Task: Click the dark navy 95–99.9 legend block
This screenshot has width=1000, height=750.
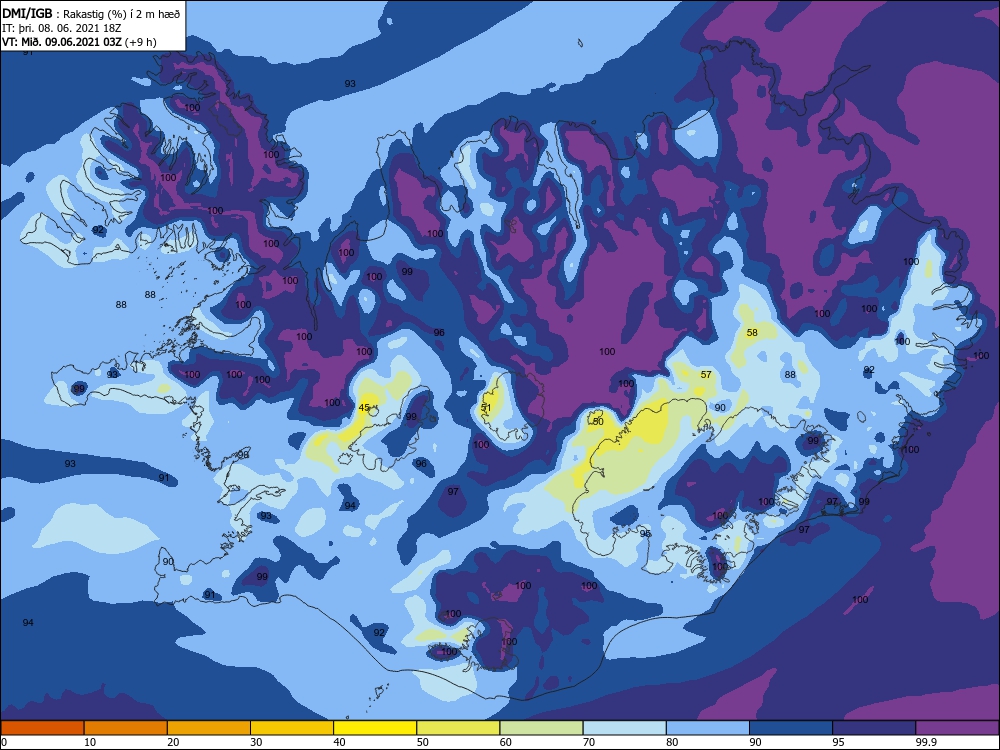Action: click(x=874, y=728)
